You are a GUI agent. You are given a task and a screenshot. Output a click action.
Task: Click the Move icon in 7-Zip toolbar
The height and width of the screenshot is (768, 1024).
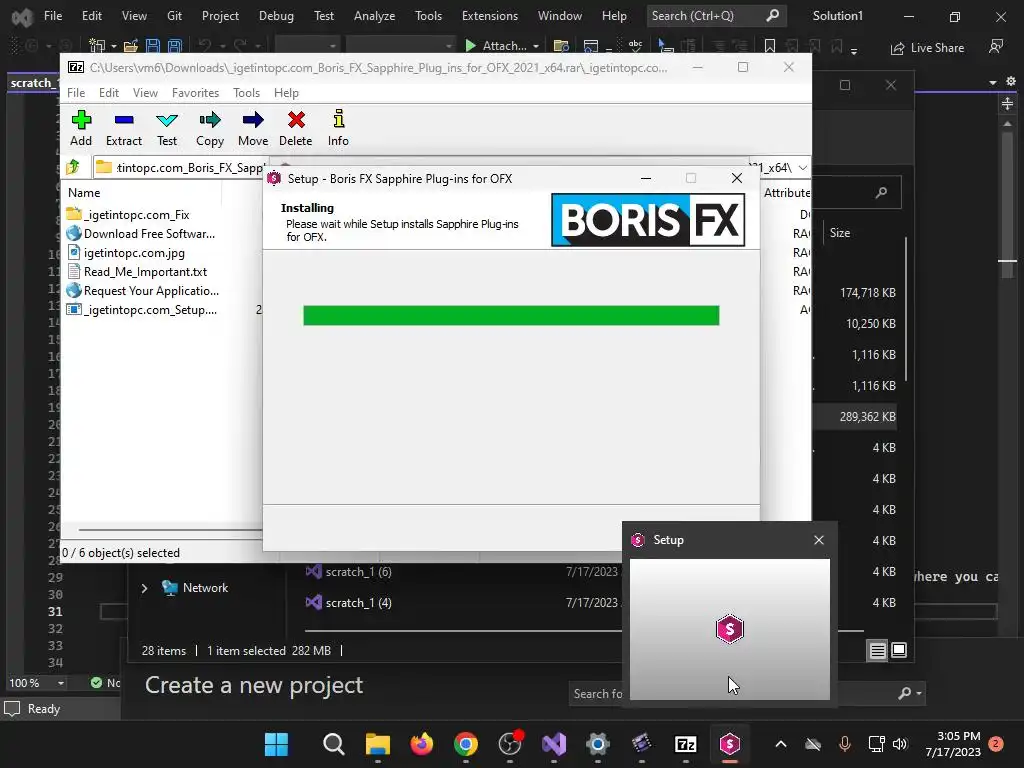point(253,128)
